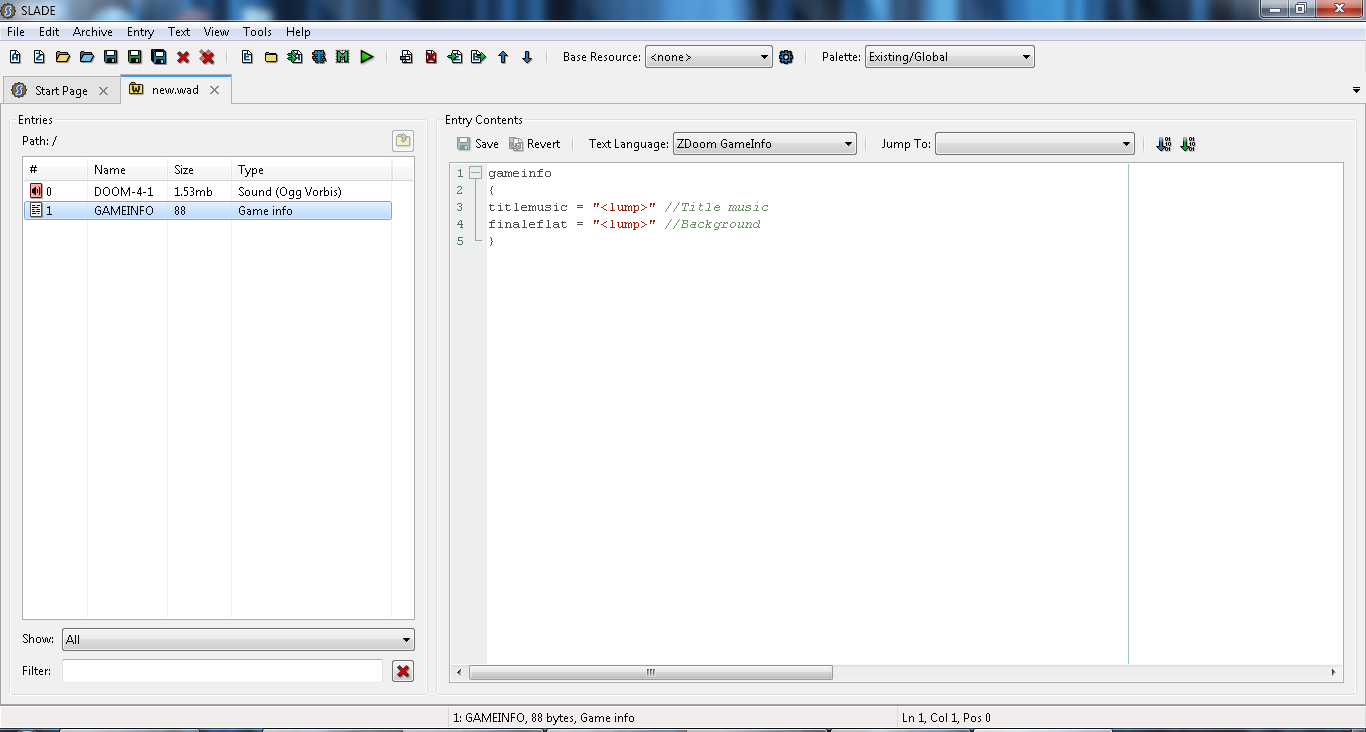The image size is (1366, 732).
Task: Open the Text menu
Action: [179, 32]
